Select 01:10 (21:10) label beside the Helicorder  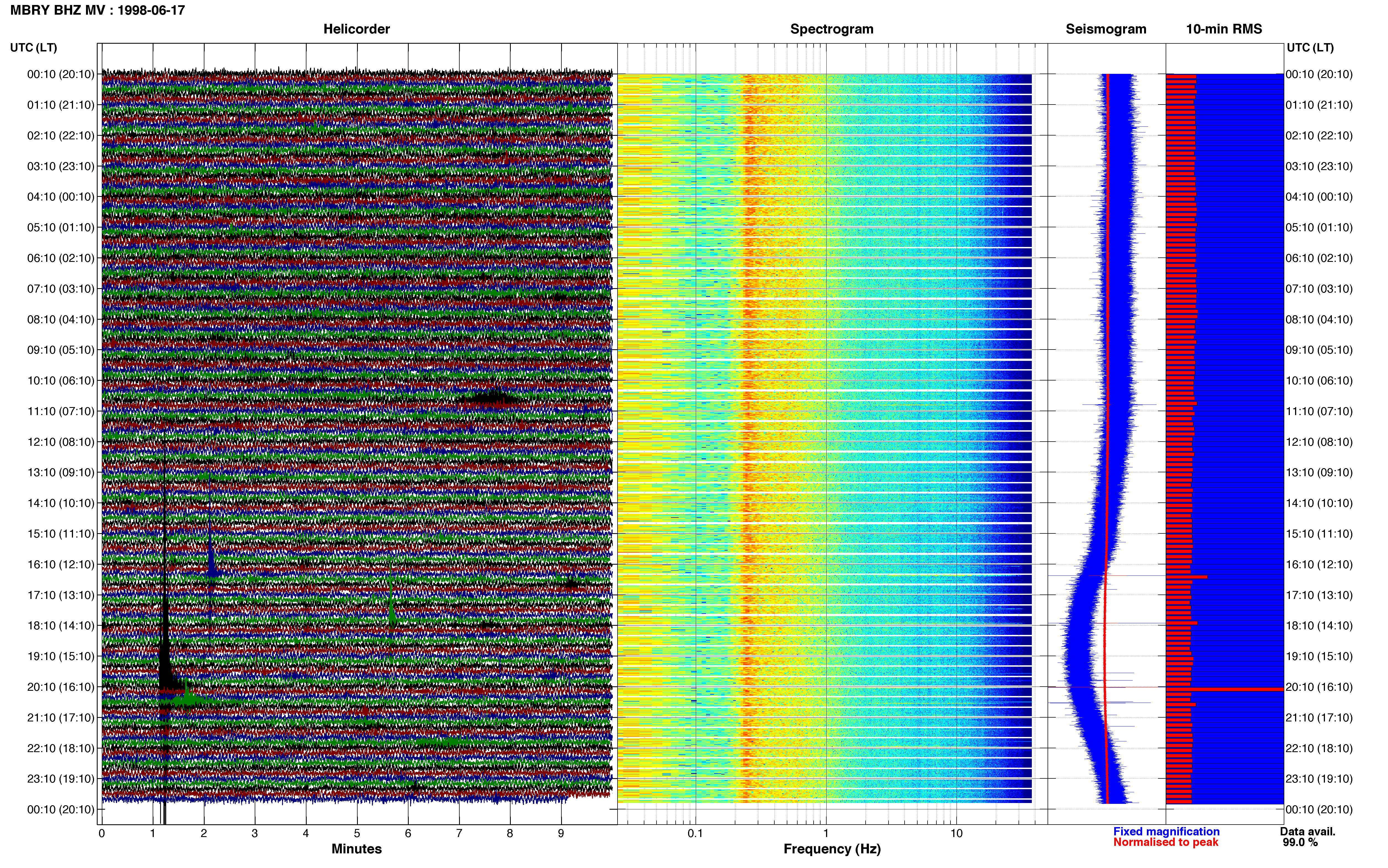61,105
